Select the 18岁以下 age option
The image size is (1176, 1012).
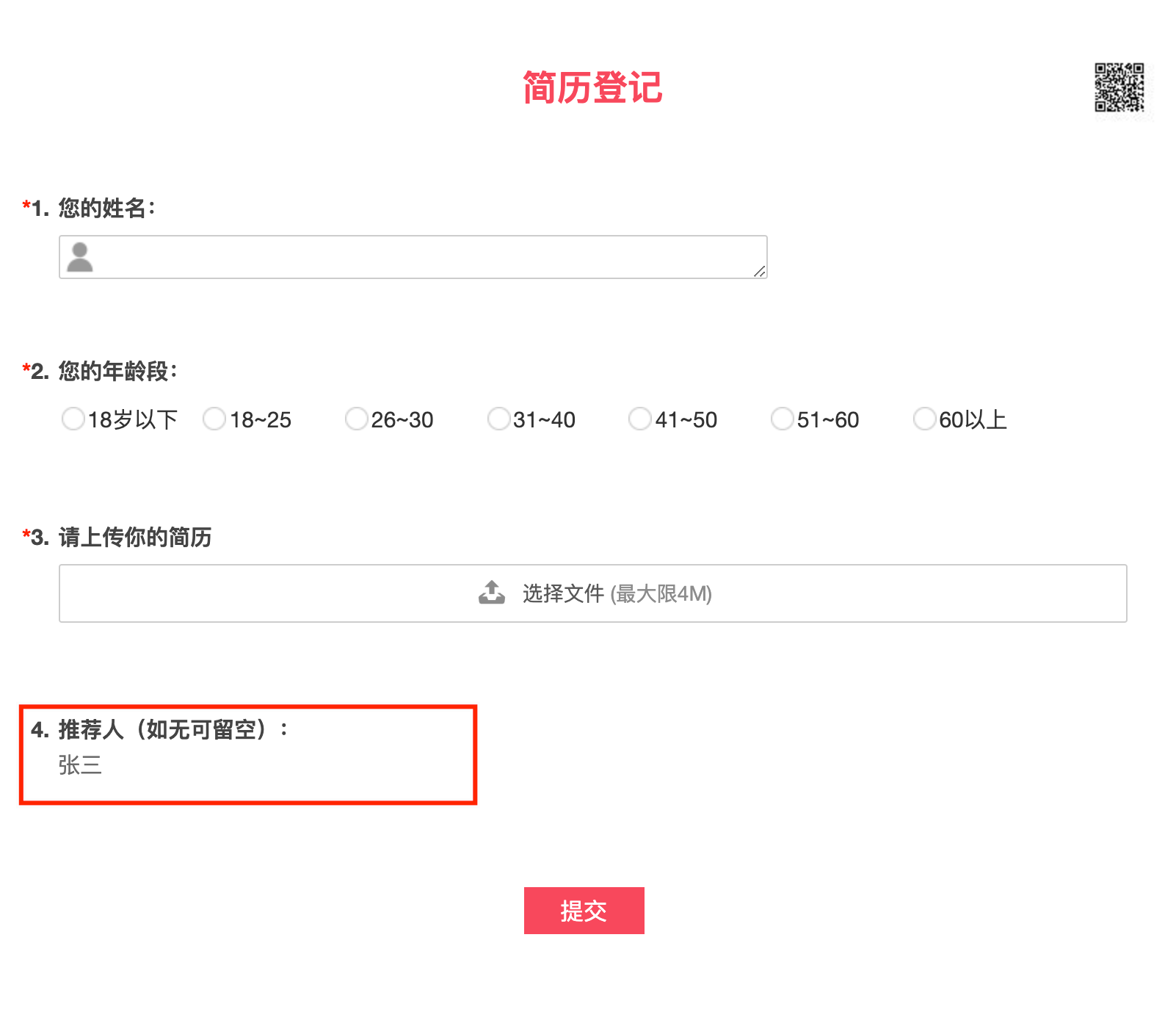click(x=73, y=419)
